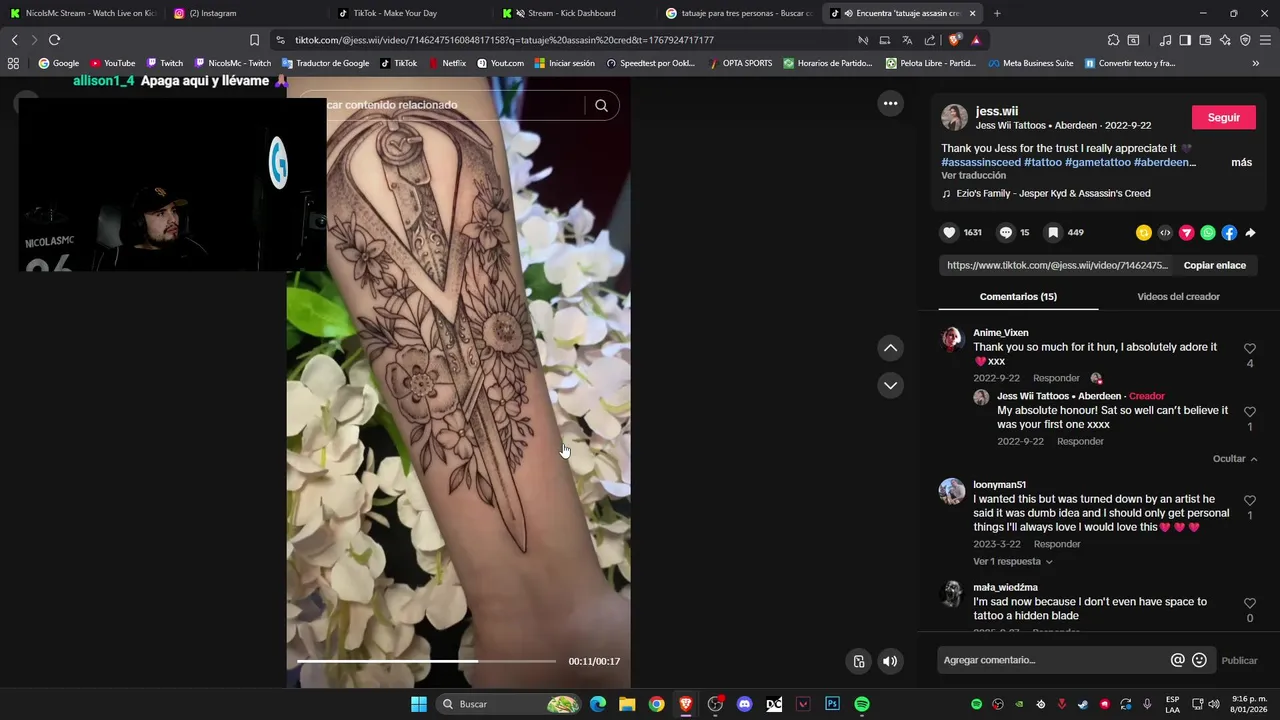Screen dimensions: 1280x720
Task: Like the jess.wii video with heart icon
Action: [x=949, y=232]
